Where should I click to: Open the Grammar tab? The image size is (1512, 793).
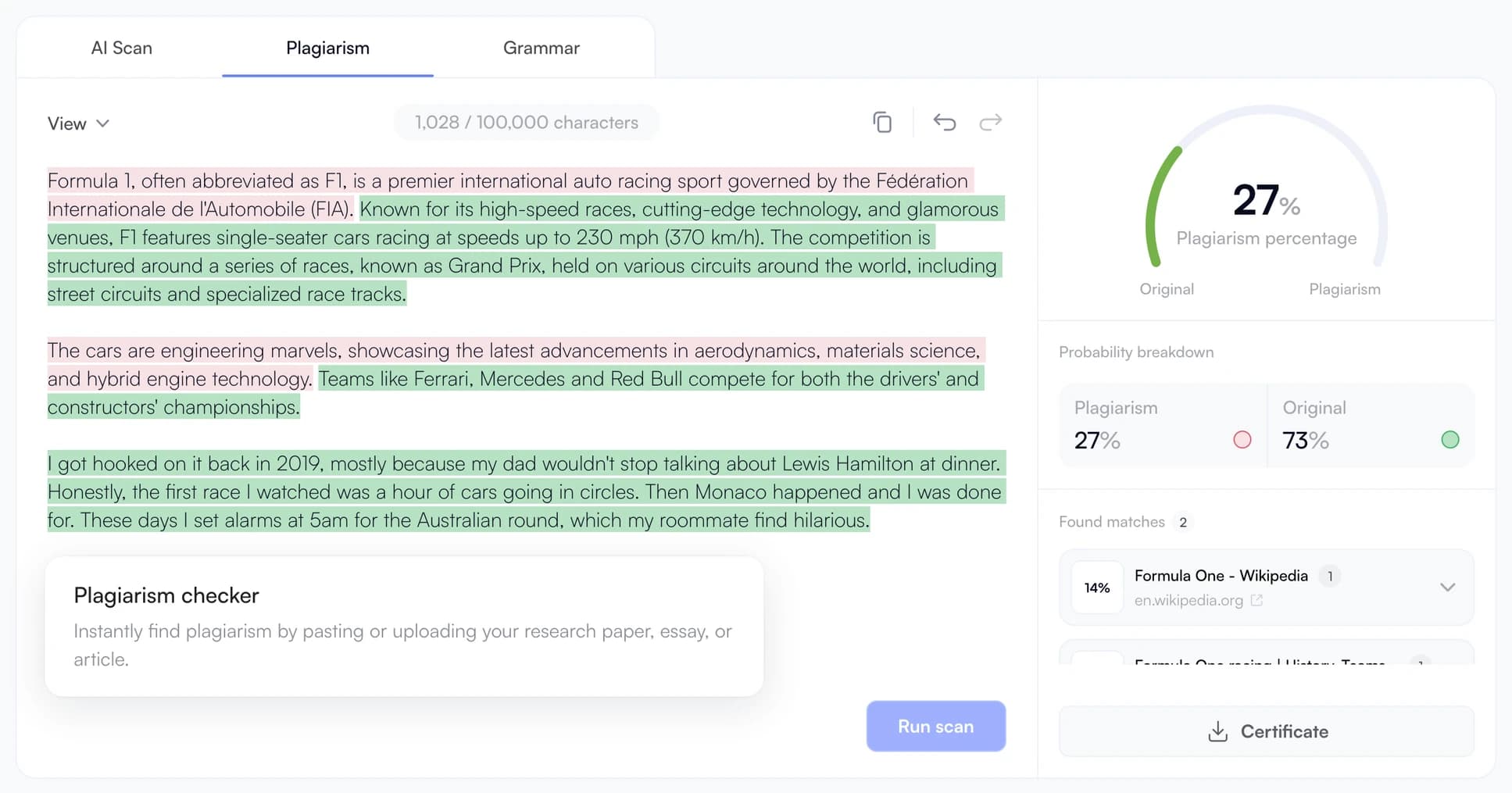click(x=542, y=48)
